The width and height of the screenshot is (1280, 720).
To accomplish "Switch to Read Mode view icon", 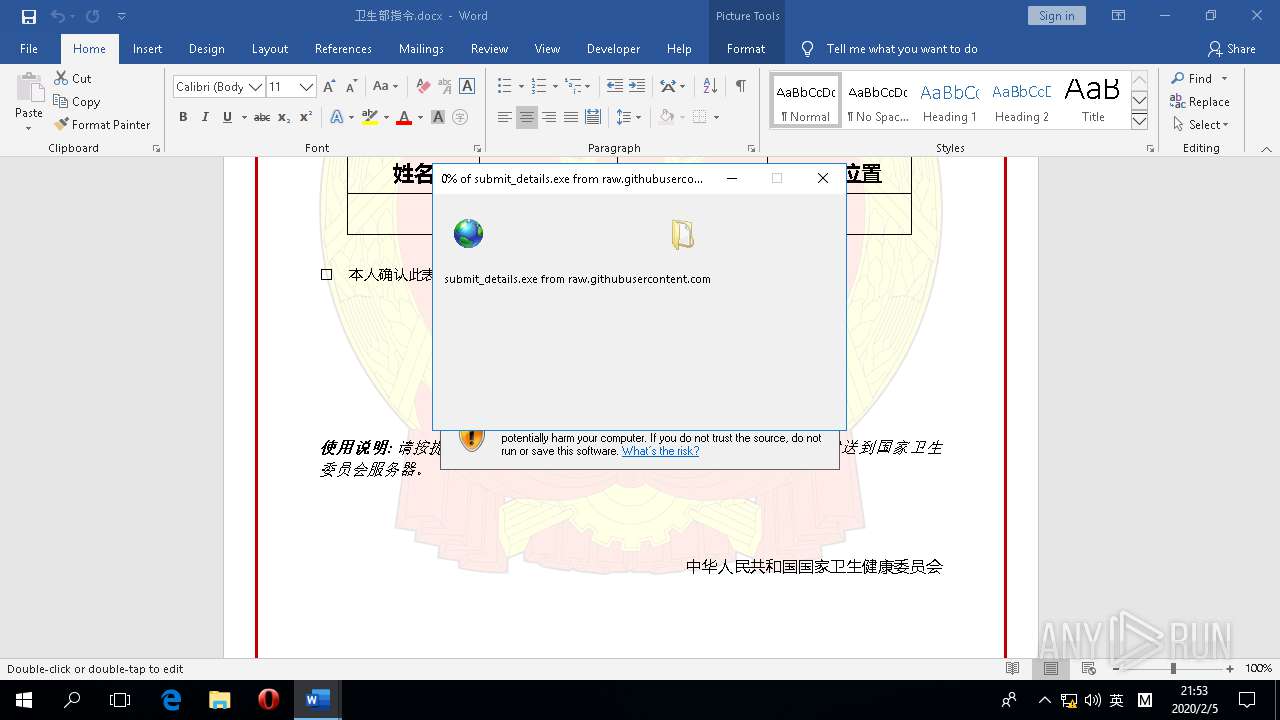I will coord(1013,668).
